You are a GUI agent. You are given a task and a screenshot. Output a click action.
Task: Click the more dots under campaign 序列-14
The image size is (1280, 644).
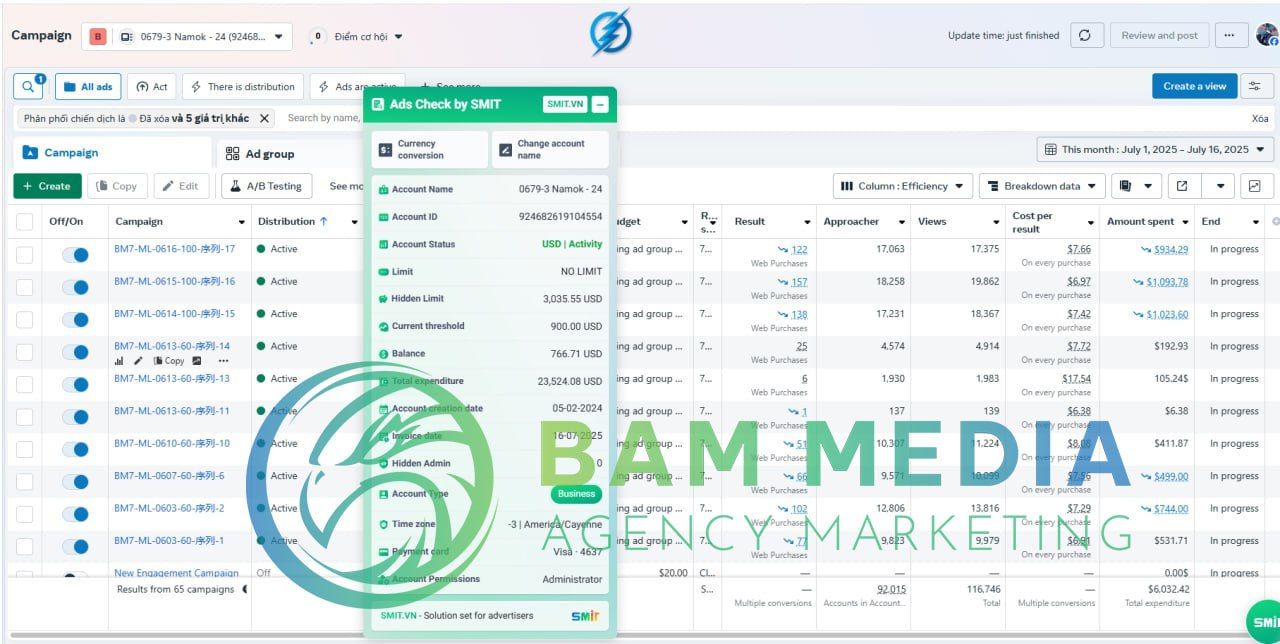pyautogui.click(x=223, y=361)
